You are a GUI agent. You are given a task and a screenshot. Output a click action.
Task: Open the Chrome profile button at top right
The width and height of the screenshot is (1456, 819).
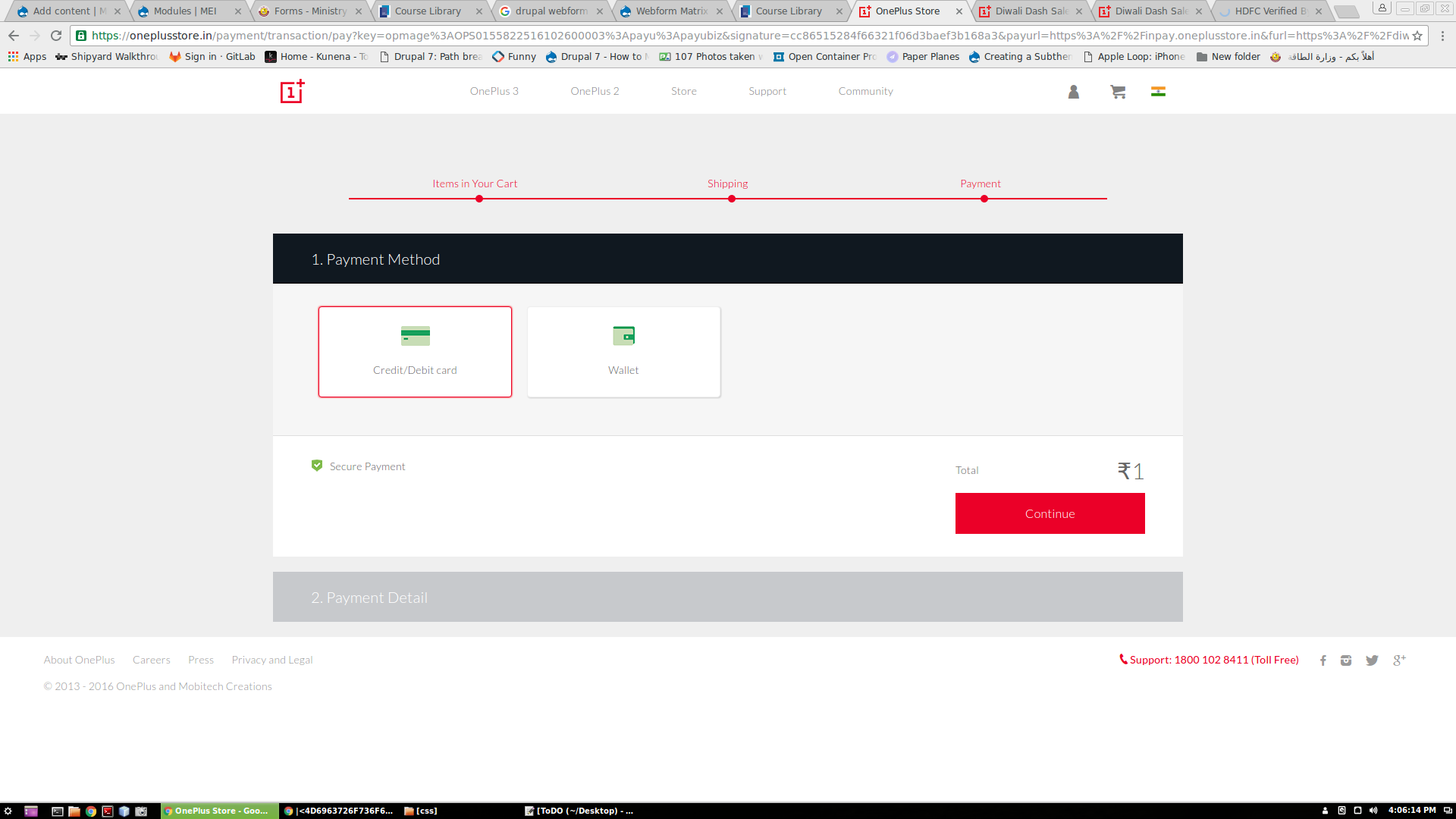coord(1382,8)
